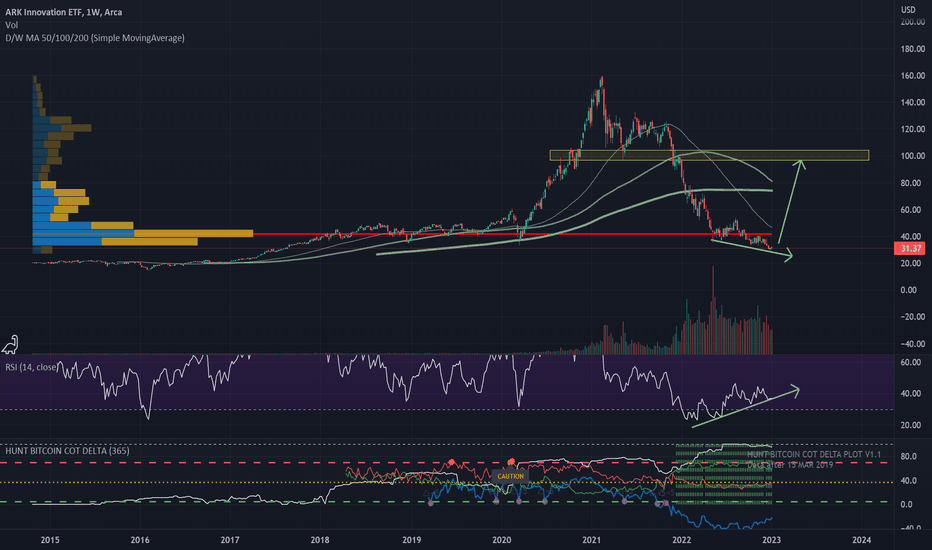Click the 2017 label on the time axis
Screen dimensions: 932x550
[x=230, y=540]
